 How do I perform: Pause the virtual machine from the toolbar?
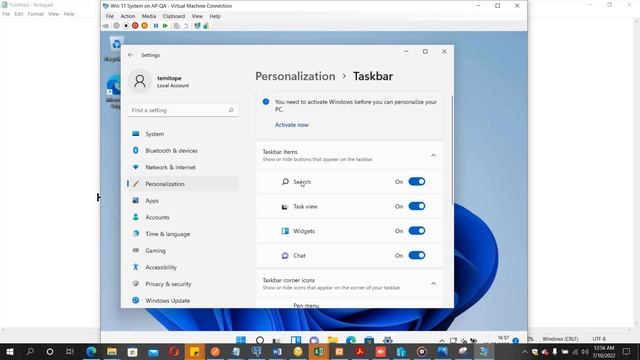coord(156,26)
